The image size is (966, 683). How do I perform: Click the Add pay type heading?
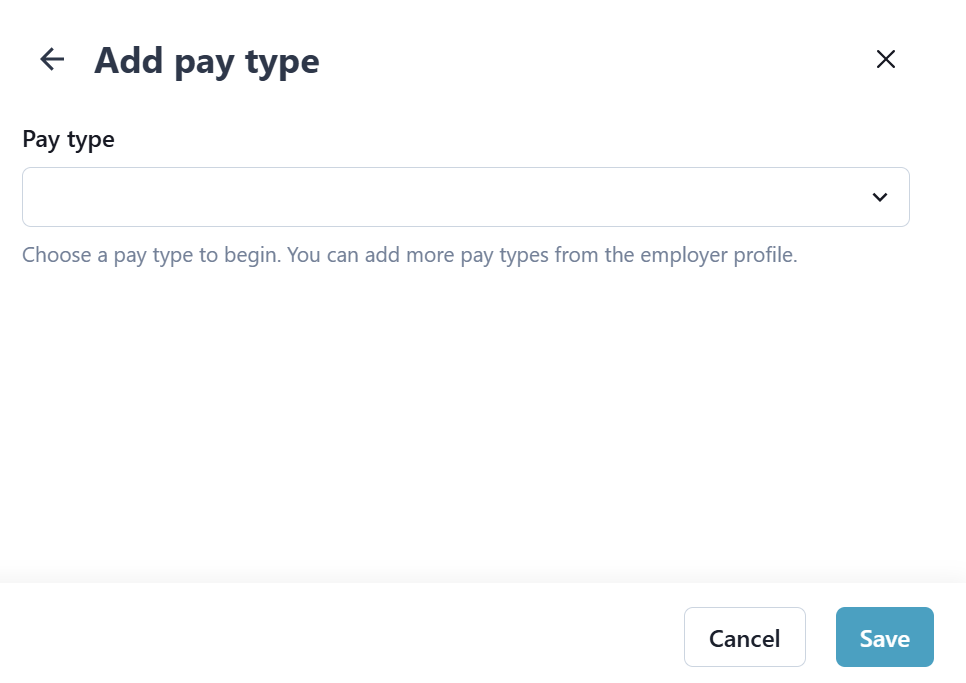pyautogui.click(x=207, y=61)
